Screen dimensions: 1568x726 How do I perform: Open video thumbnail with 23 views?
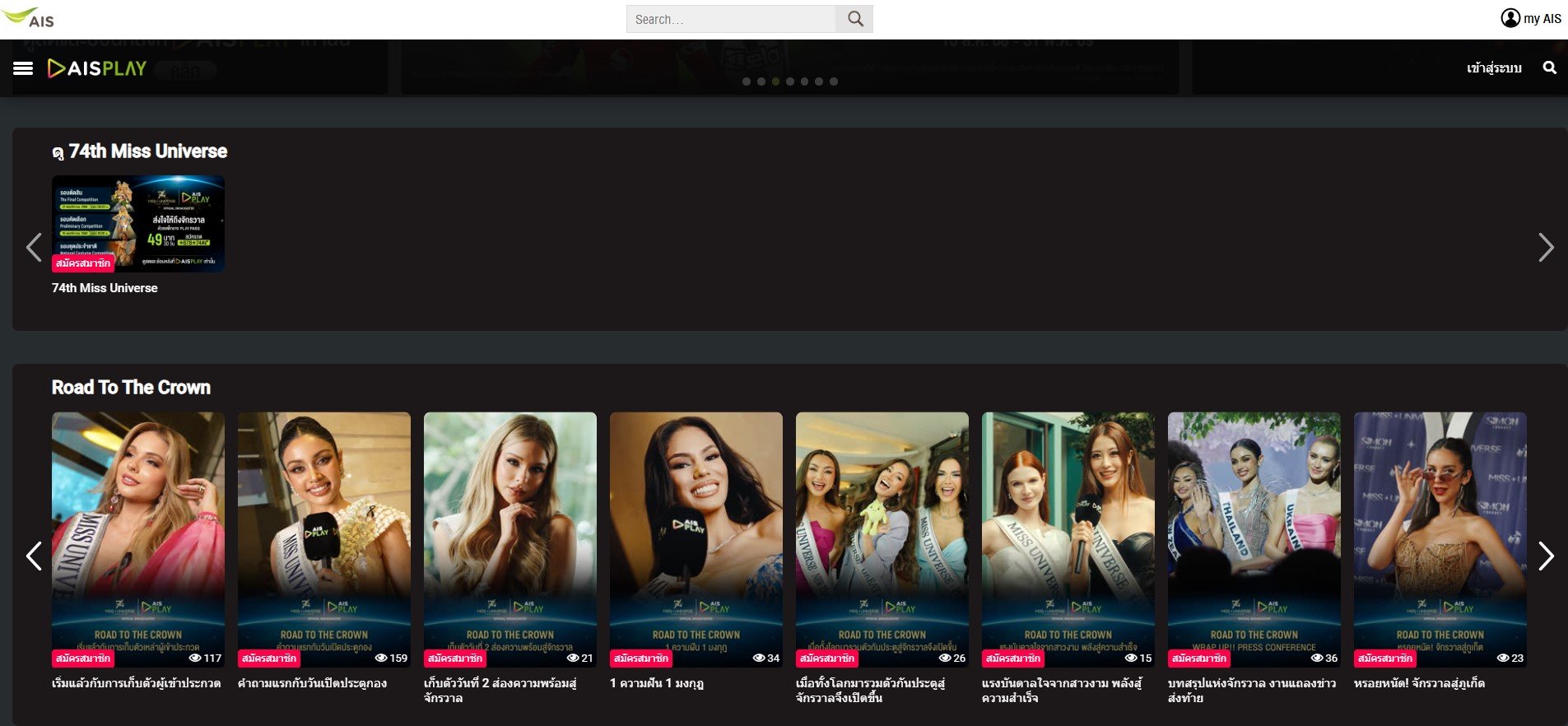coord(1440,539)
